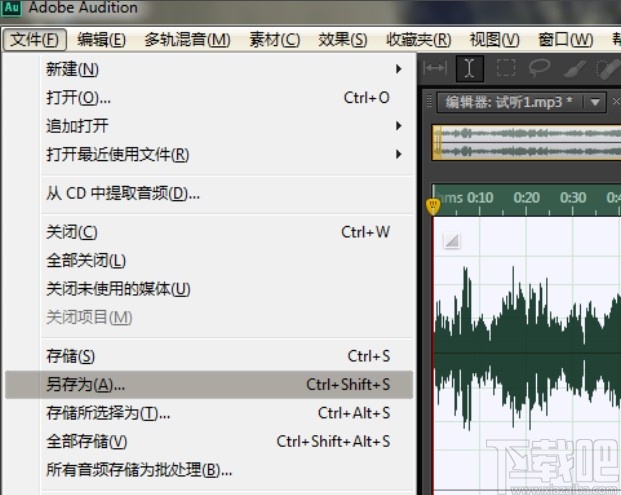621x495 pixels.
Task: Open the 编辑(E) menu
Action: point(102,40)
